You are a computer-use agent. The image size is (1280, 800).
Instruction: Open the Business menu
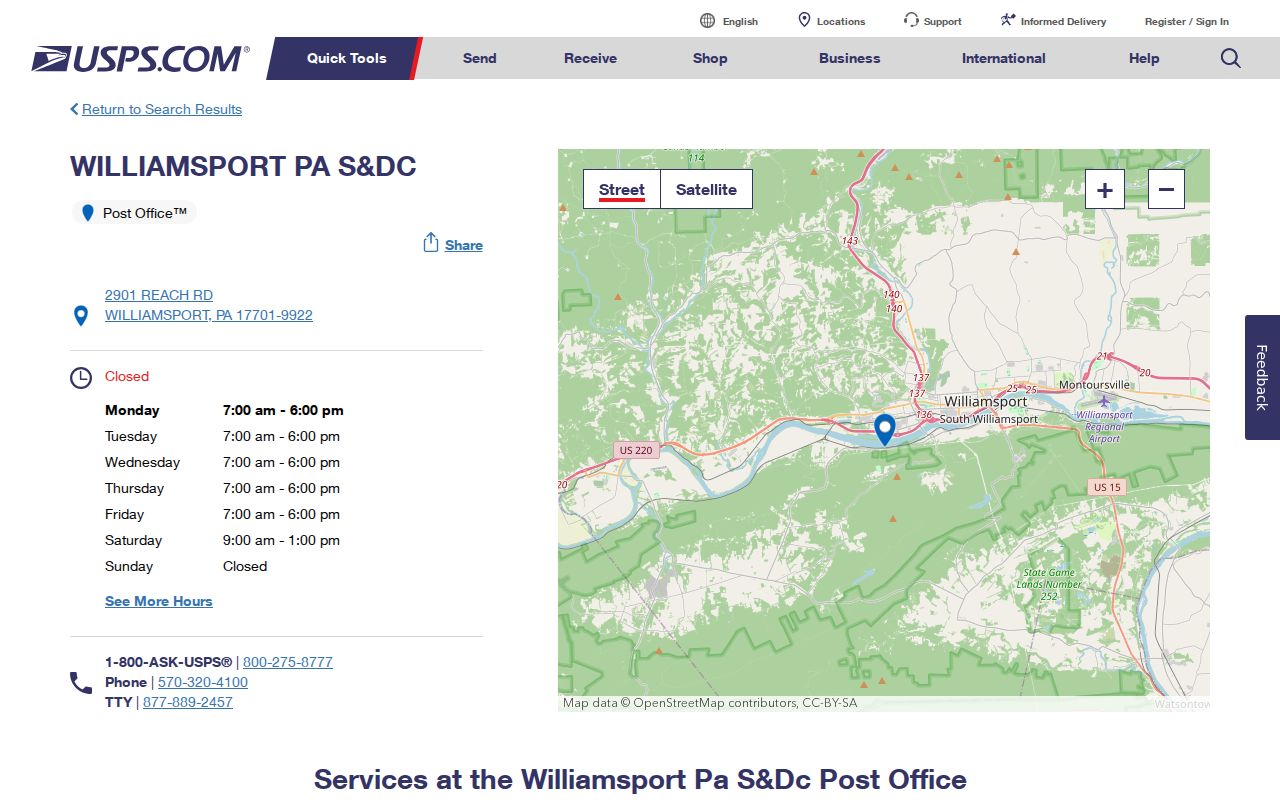pyautogui.click(x=850, y=58)
